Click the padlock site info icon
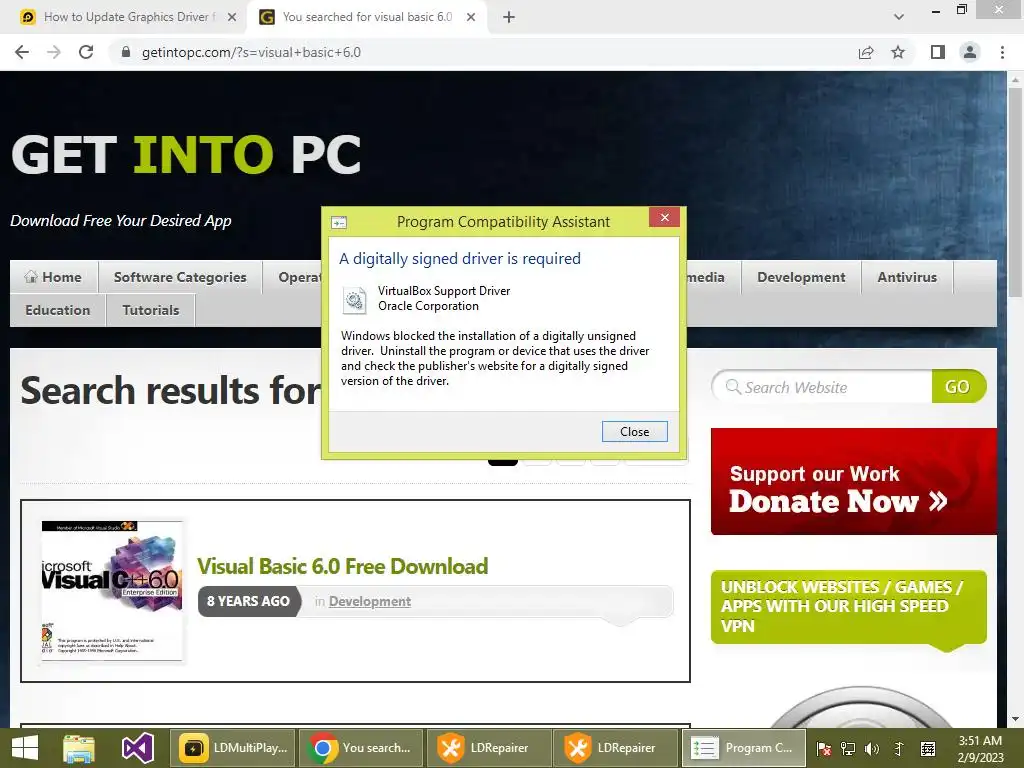The width and height of the screenshot is (1024, 768). tap(126, 52)
